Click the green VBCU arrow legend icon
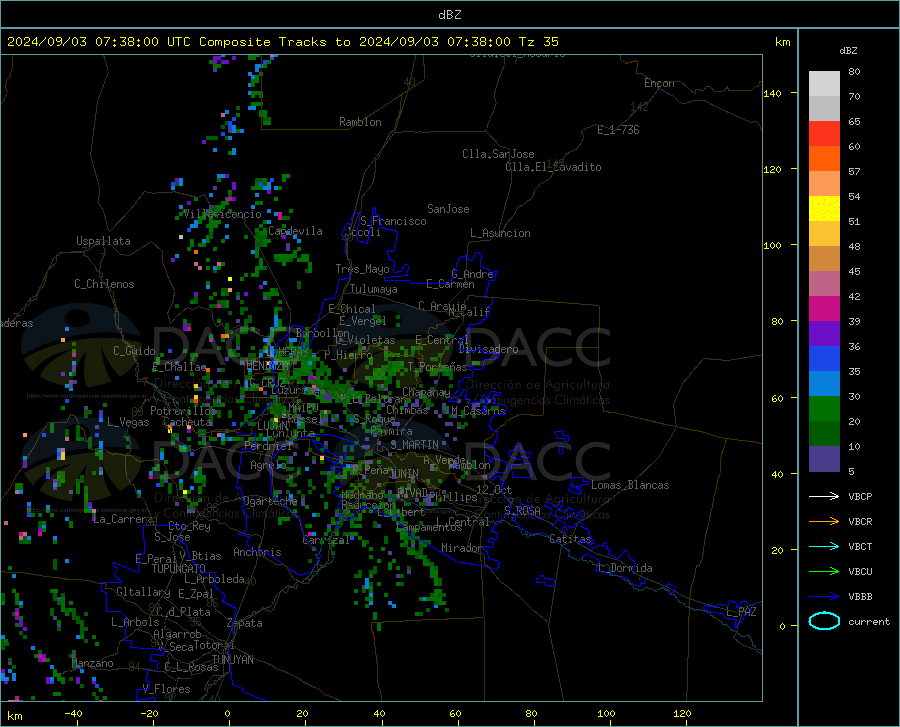This screenshot has width=900, height=727. coord(824,572)
